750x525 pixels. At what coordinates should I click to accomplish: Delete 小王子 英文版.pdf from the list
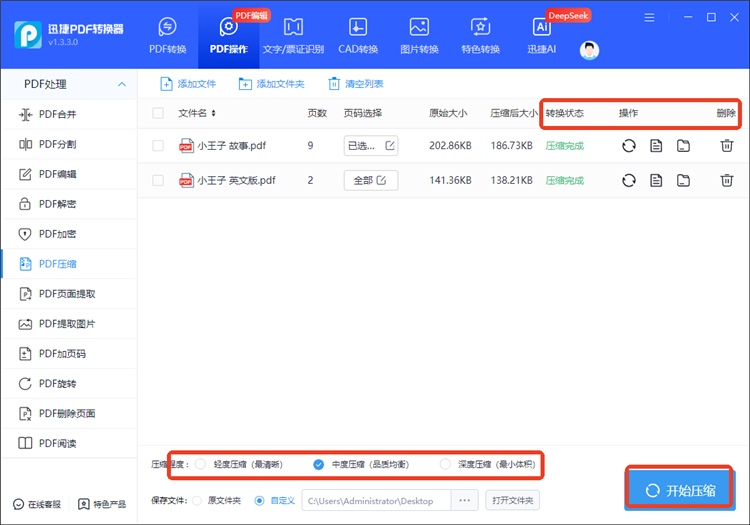click(727, 180)
